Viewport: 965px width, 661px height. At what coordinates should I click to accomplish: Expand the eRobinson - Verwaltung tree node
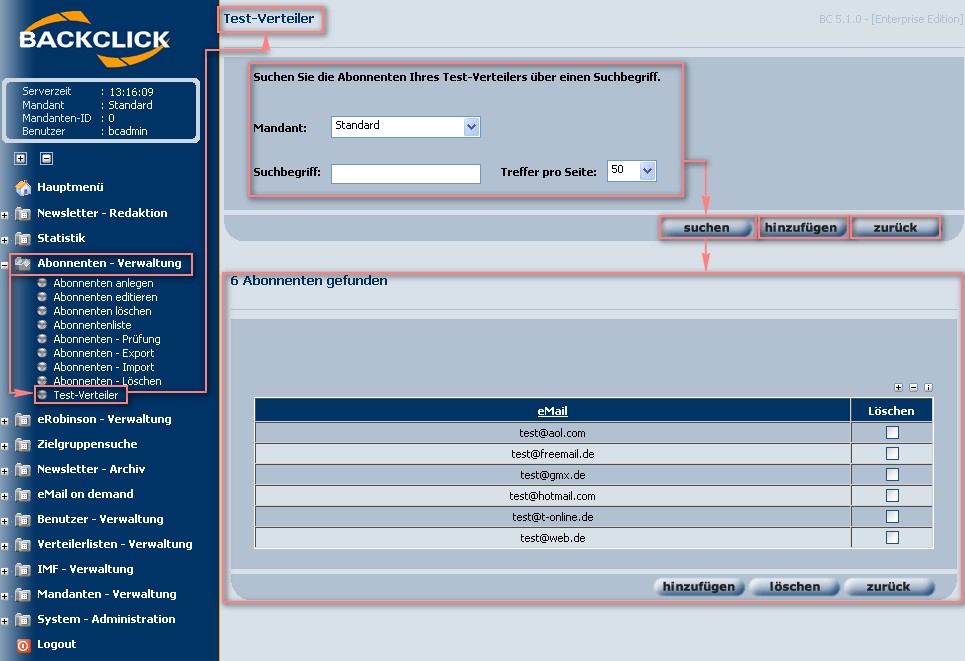pyautogui.click(x=4, y=422)
